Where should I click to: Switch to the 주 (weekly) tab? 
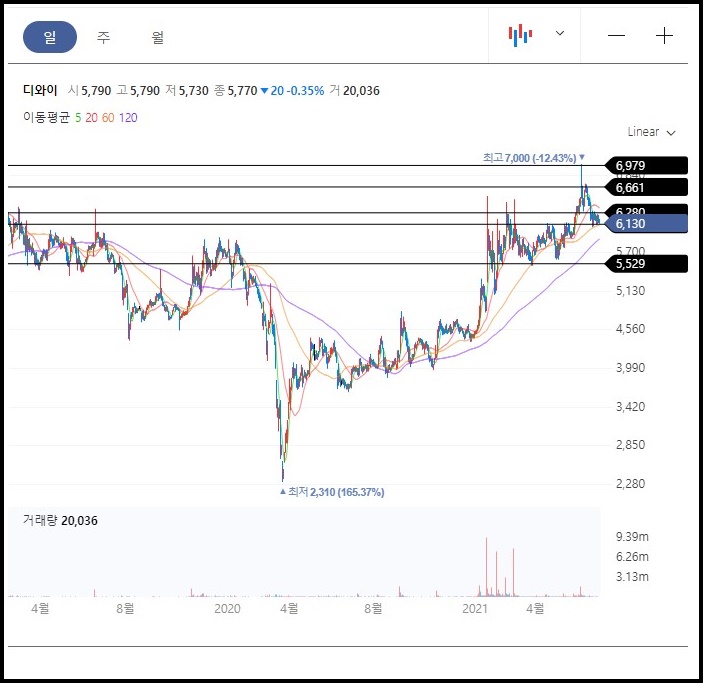coord(104,37)
